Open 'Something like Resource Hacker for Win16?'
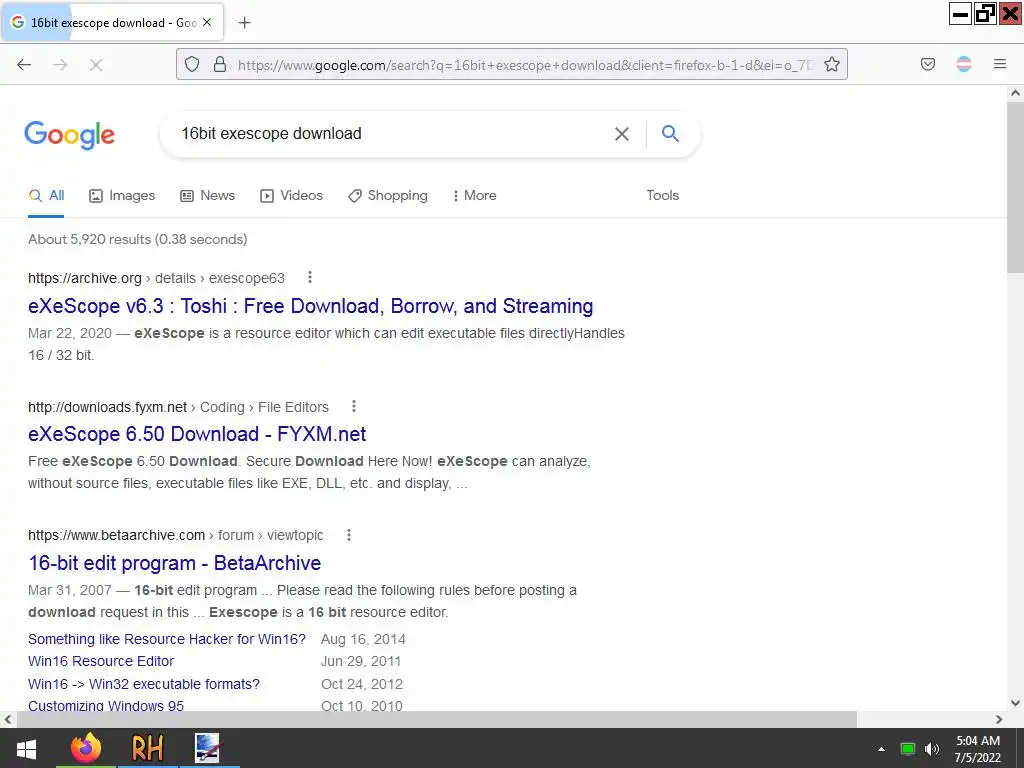The image size is (1024, 768). [167, 639]
